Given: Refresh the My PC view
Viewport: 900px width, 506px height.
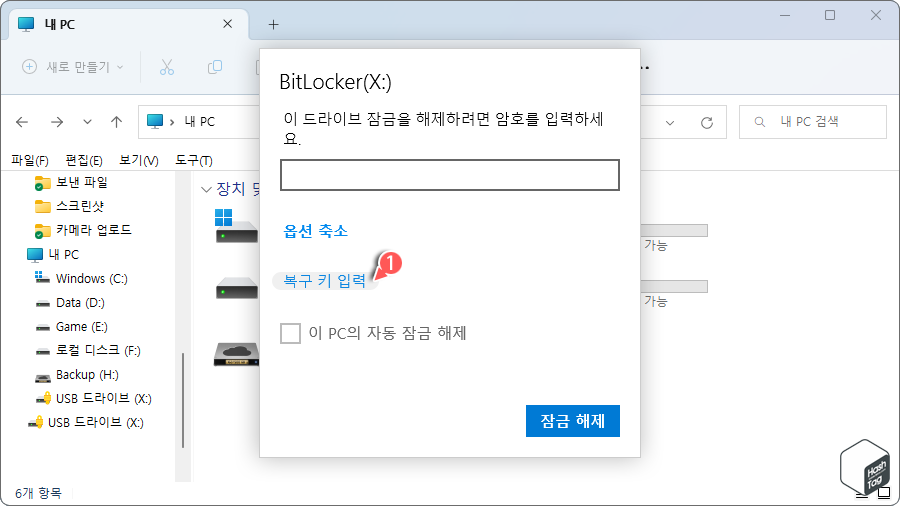Looking at the screenshot, I should pos(707,122).
